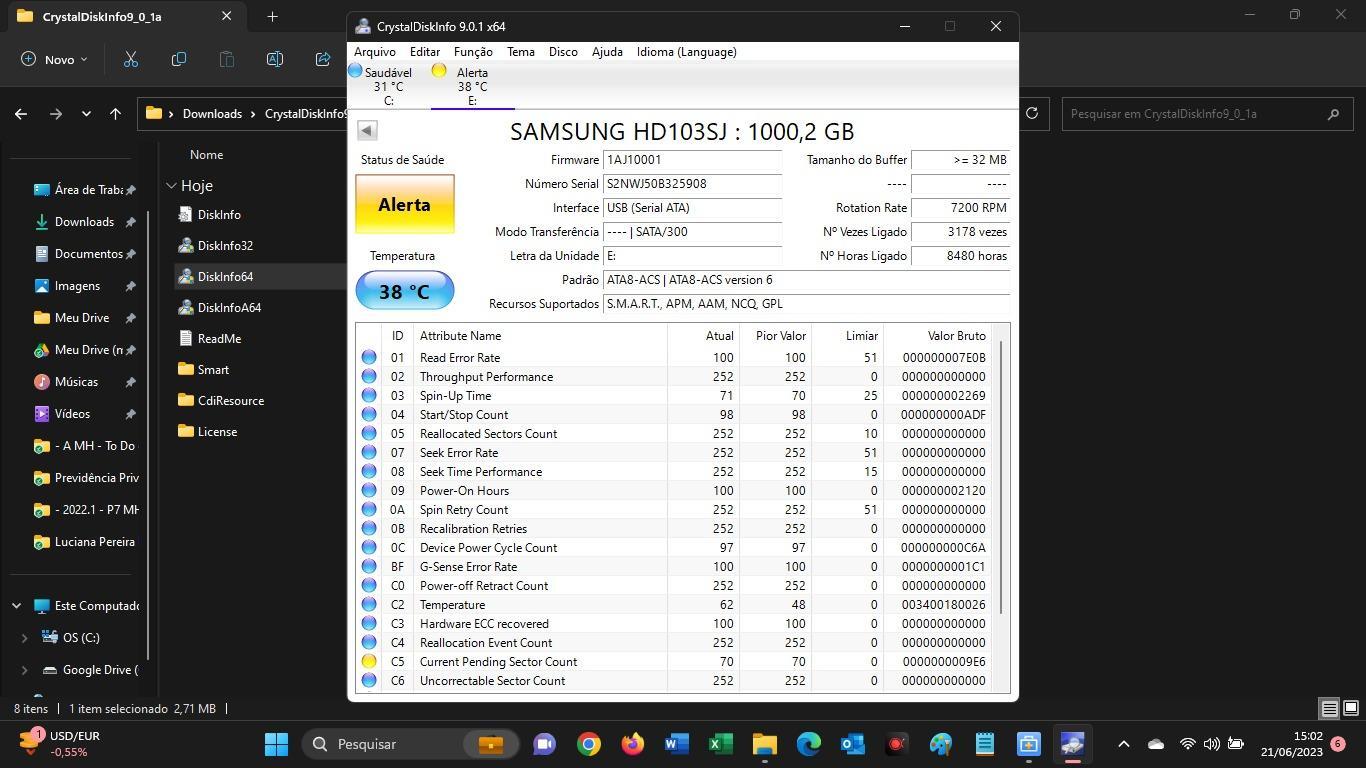Select the Reallocated Sectors Count row
This screenshot has width=1366, height=768.
675,434
